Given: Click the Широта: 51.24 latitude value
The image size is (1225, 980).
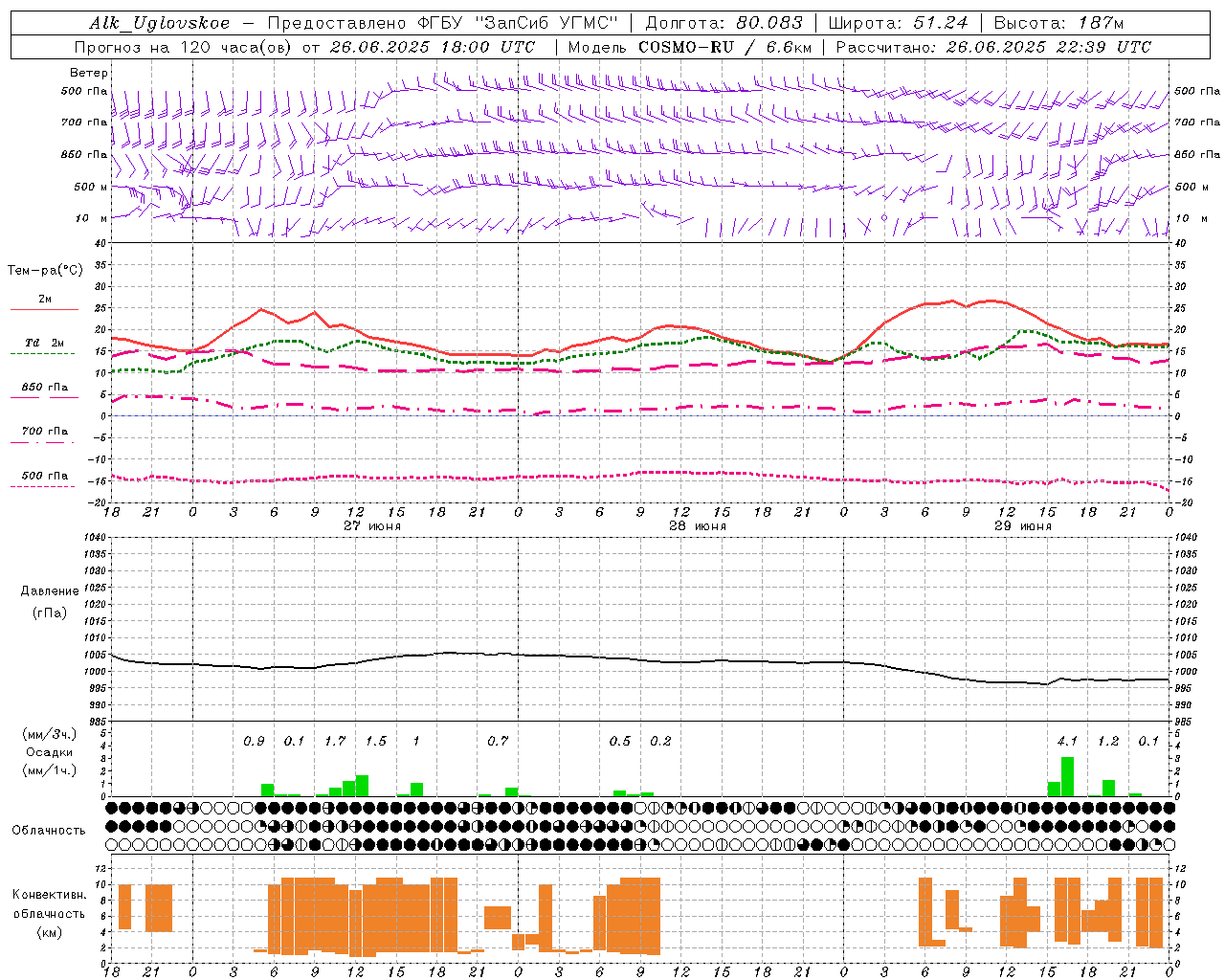Looking at the screenshot, I should tap(898, 23).
